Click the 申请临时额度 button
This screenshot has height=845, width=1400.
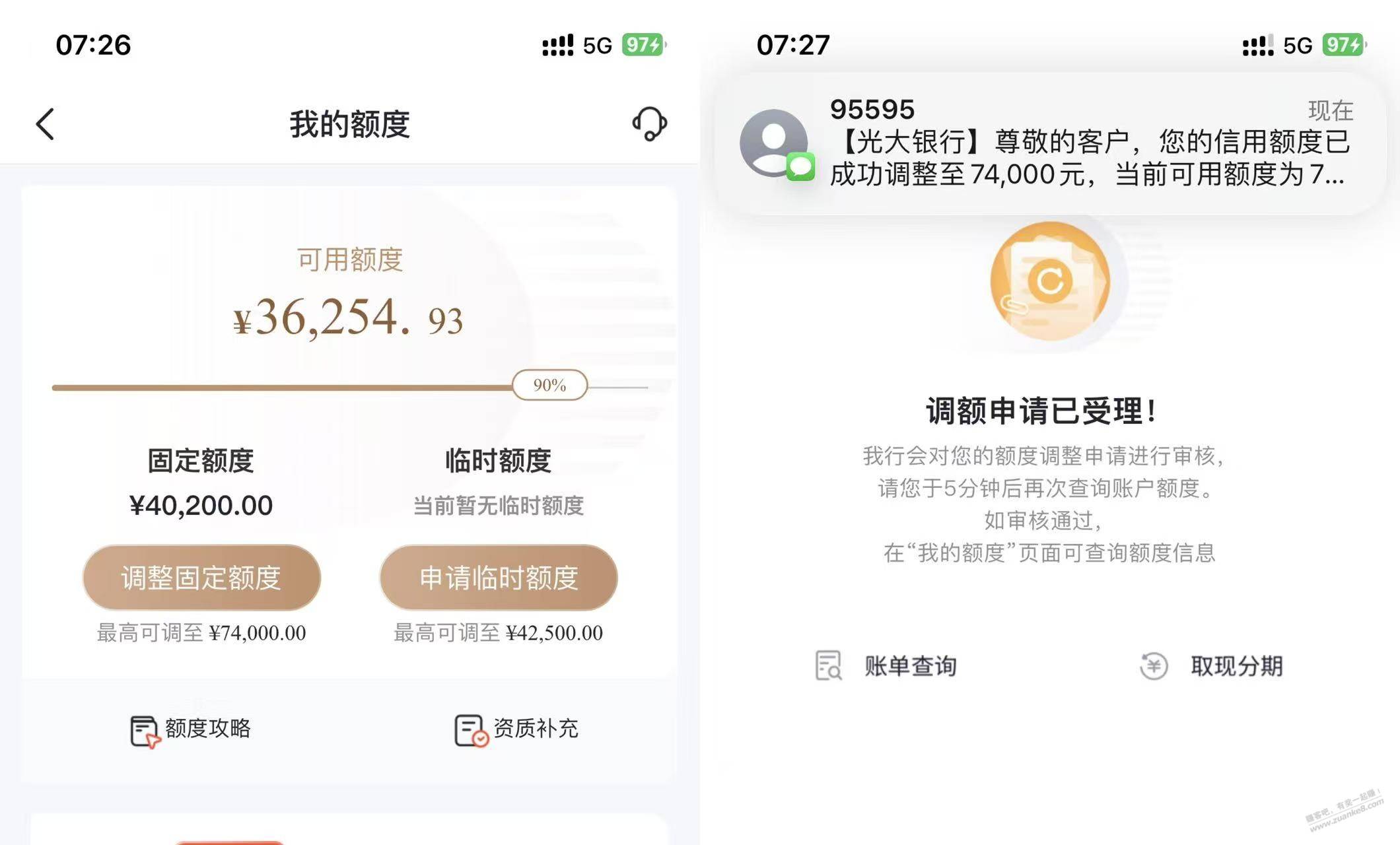[499, 578]
